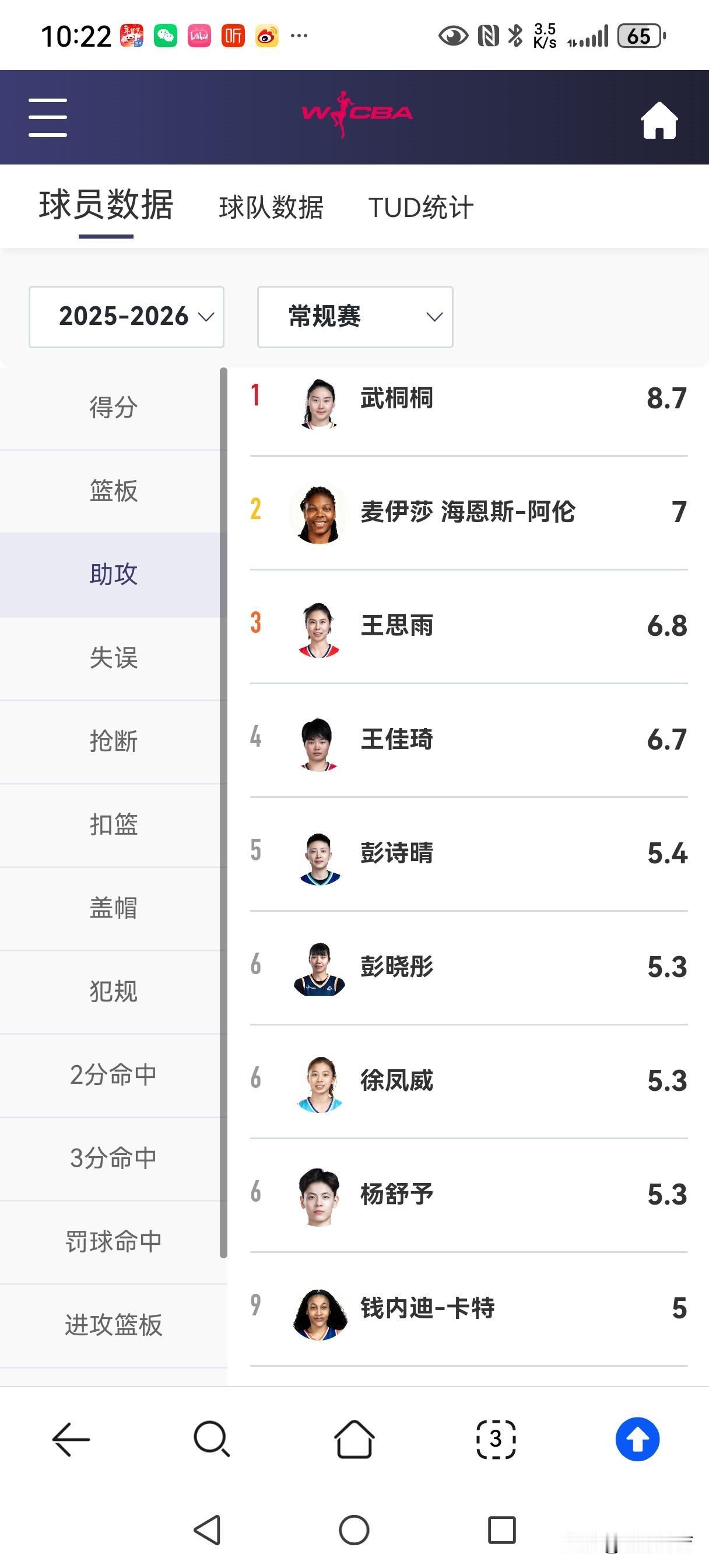The width and height of the screenshot is (709, 1568).
Task: Open the search magnifier icon
Action: click(210, 1438)
